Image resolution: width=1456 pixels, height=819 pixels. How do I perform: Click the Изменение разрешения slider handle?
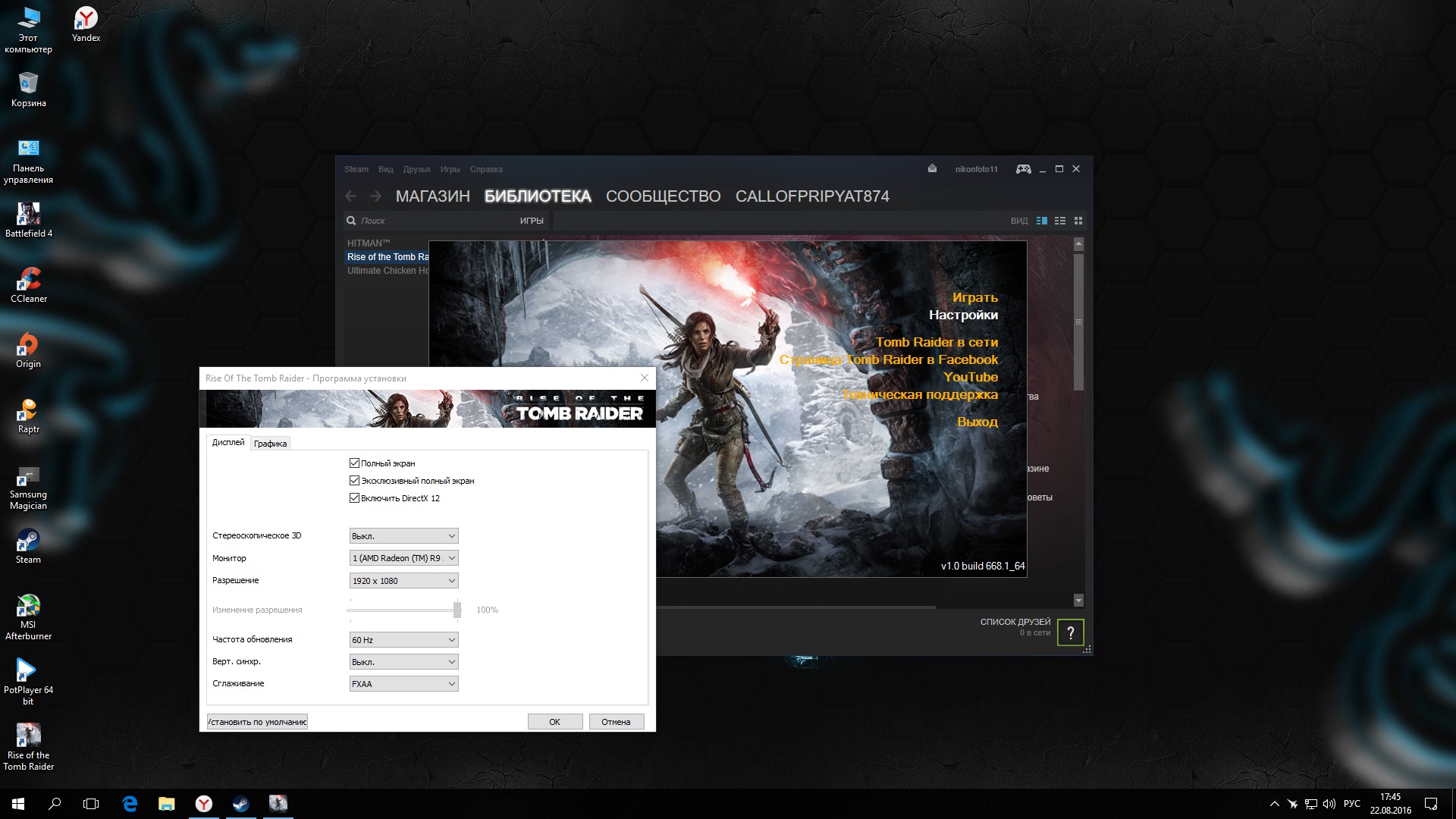[457, 610]
